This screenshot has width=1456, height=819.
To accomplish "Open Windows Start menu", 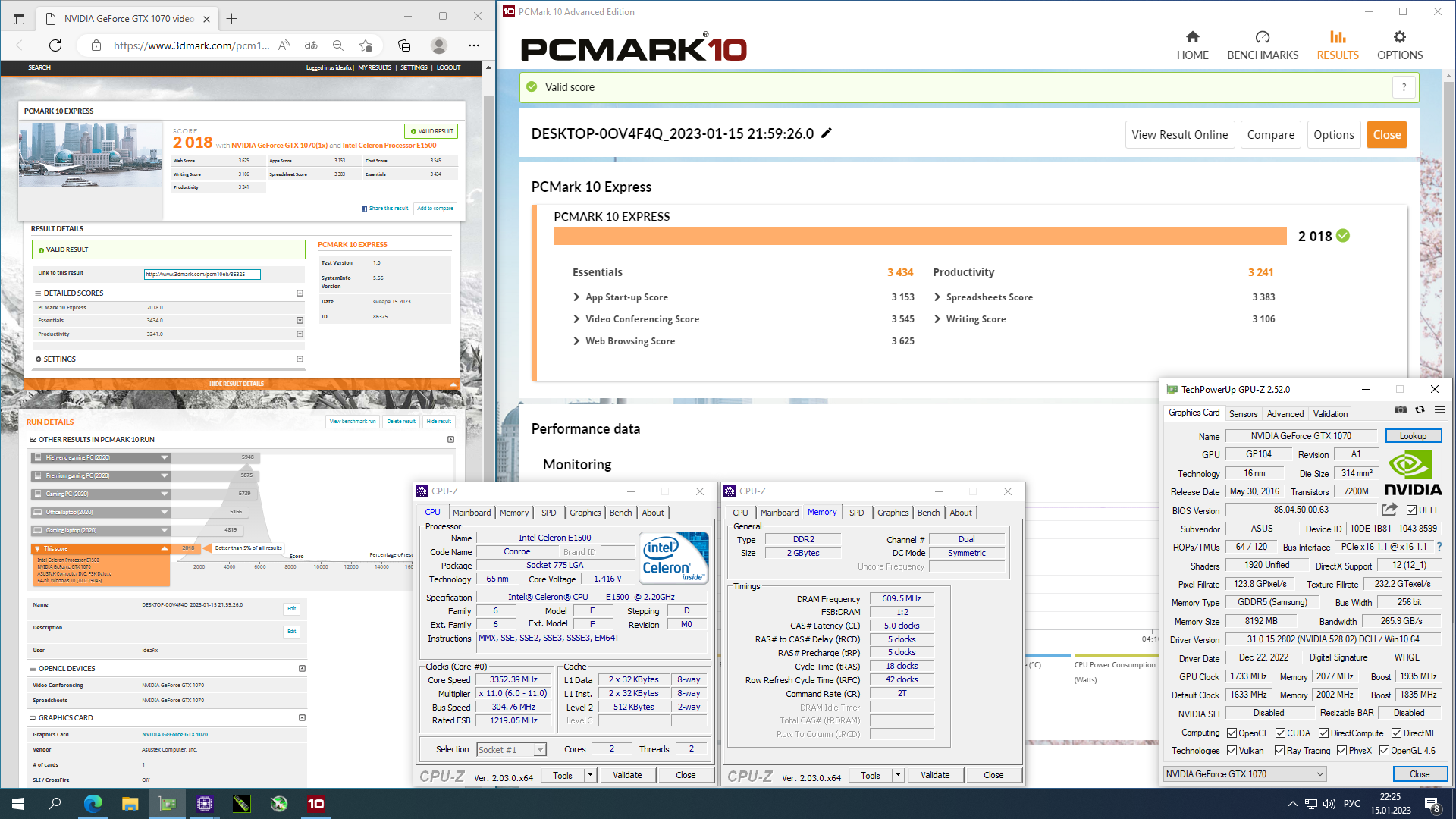I will (18, 804).
